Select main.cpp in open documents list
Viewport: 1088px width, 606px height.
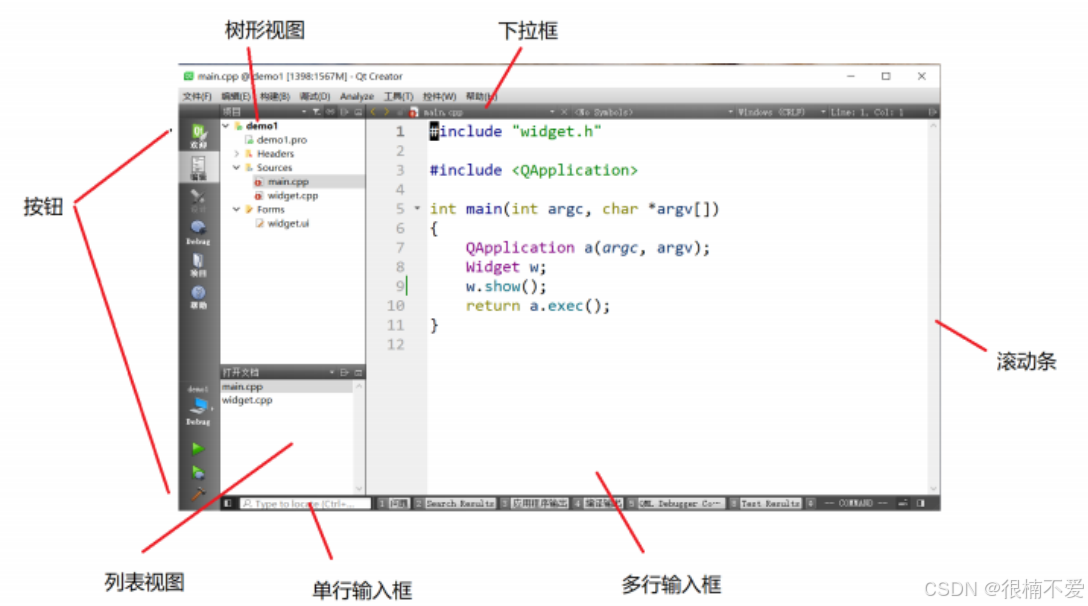[287, 387]
